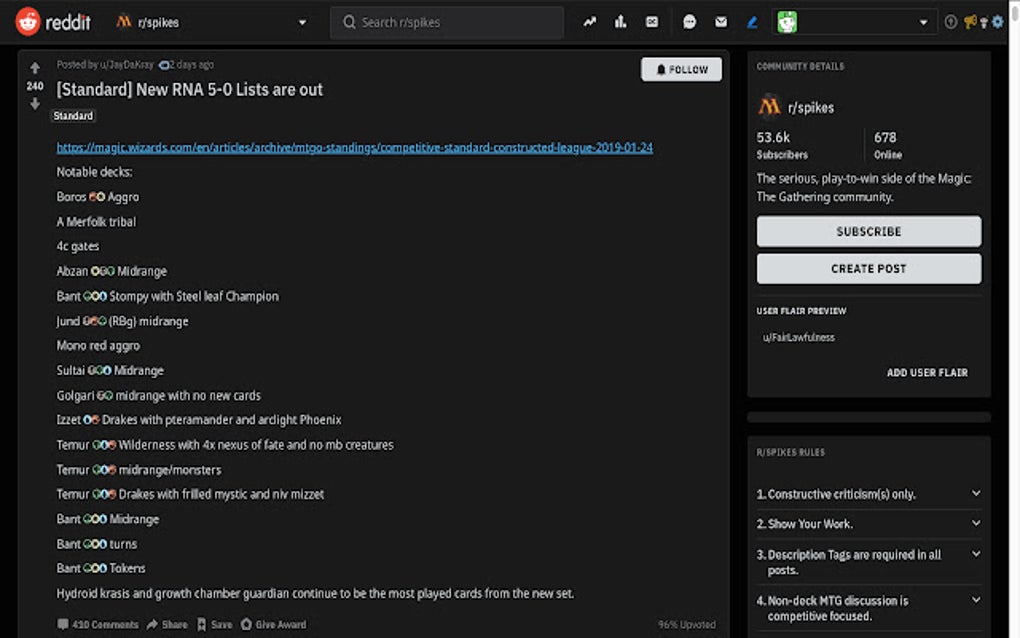
Task: Upvote the RNA 5-0 Lists post
Action: click(35, 68)
